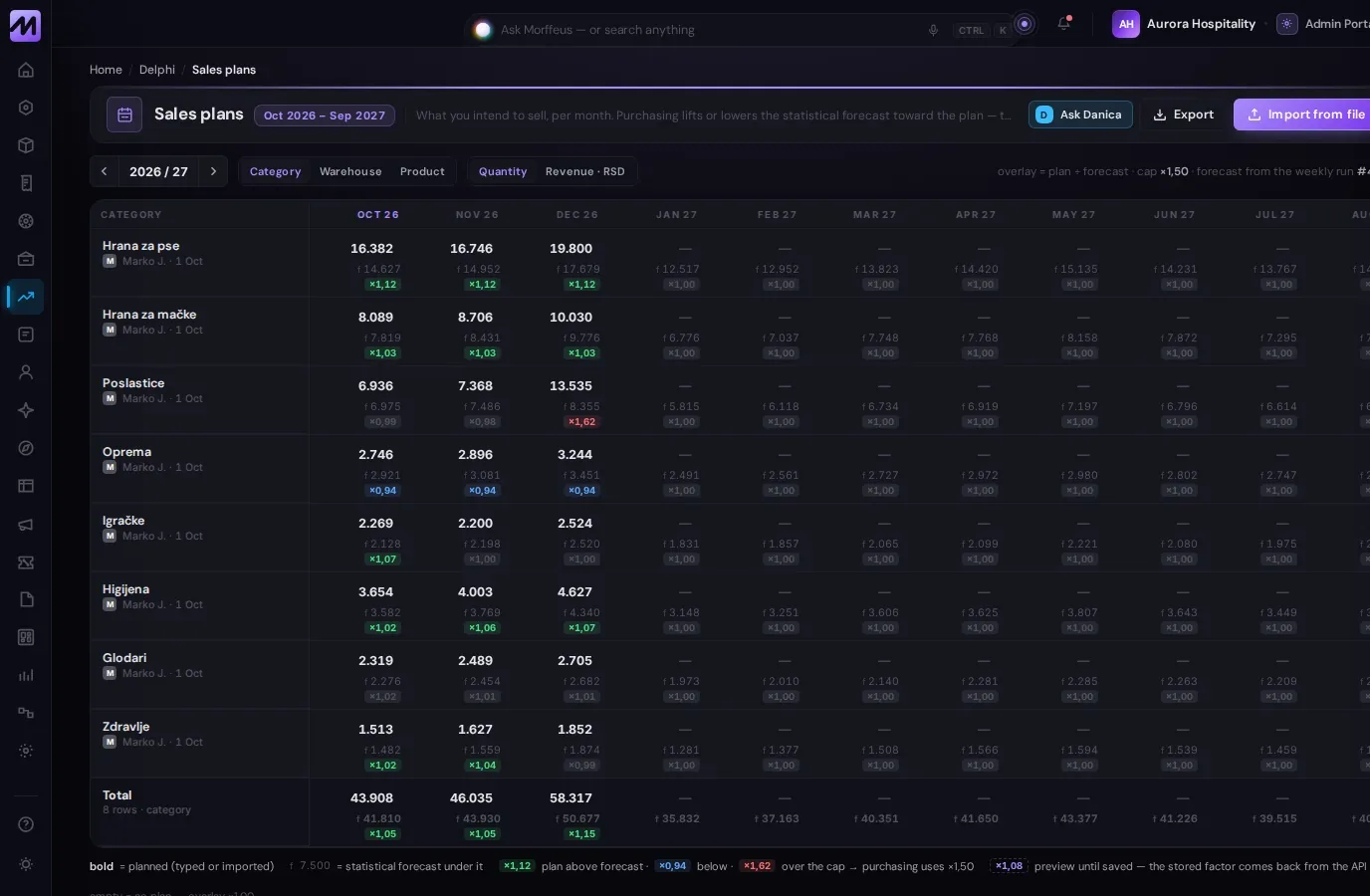Open the receipt icon in the sidebar
1370x896 pixels.
[x=26, y=183]
